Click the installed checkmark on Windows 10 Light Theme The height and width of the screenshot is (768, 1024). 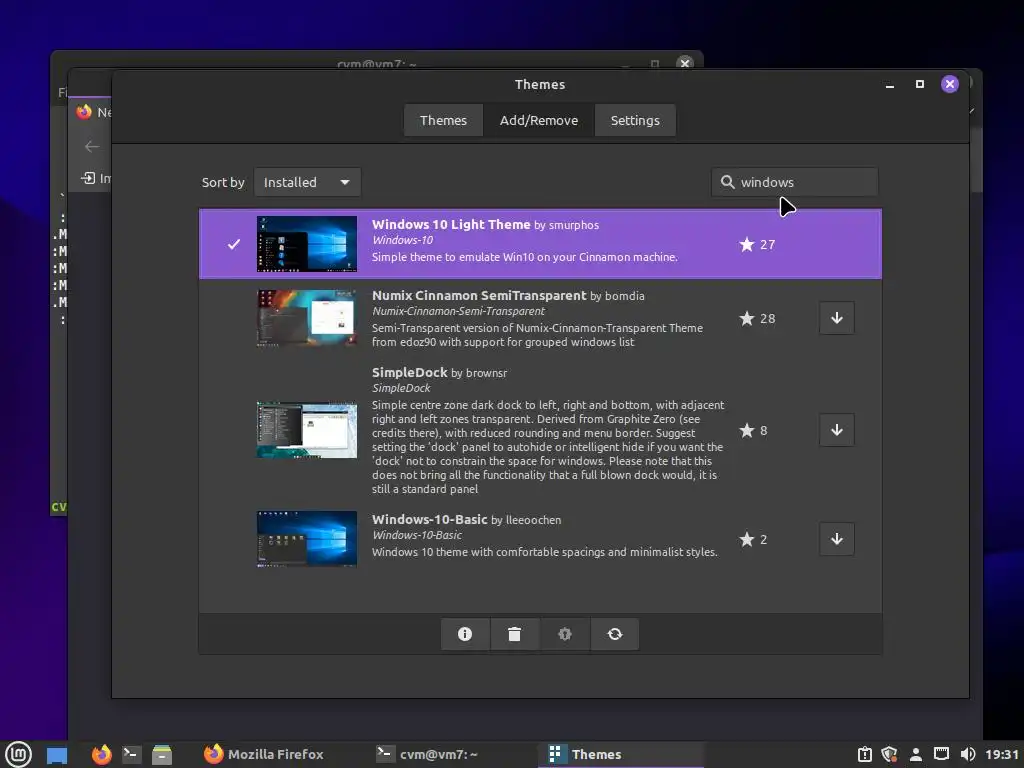[x=234, y=244]
